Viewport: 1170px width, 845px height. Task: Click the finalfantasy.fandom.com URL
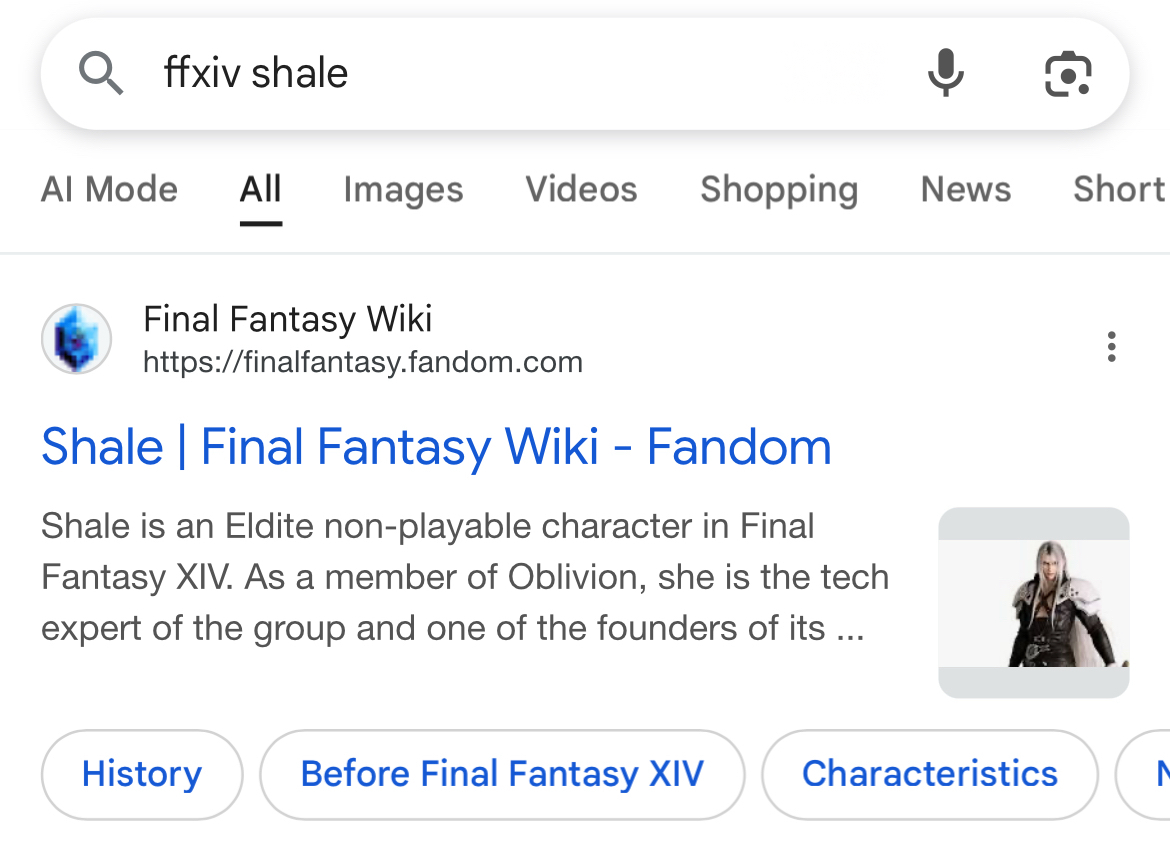[x=362, y=362]
